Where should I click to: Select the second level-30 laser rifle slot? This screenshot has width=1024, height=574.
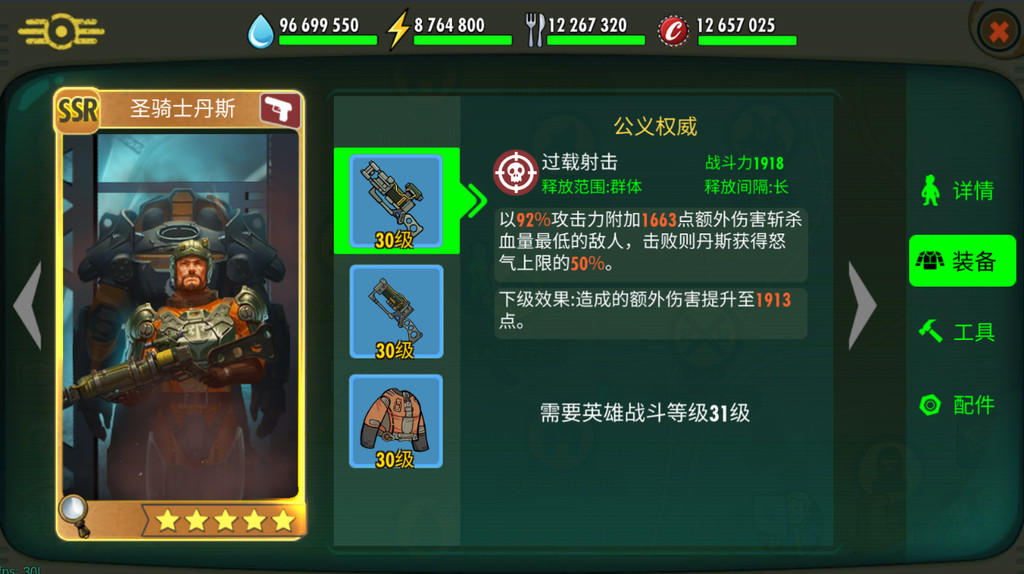(x=396, y=311)
